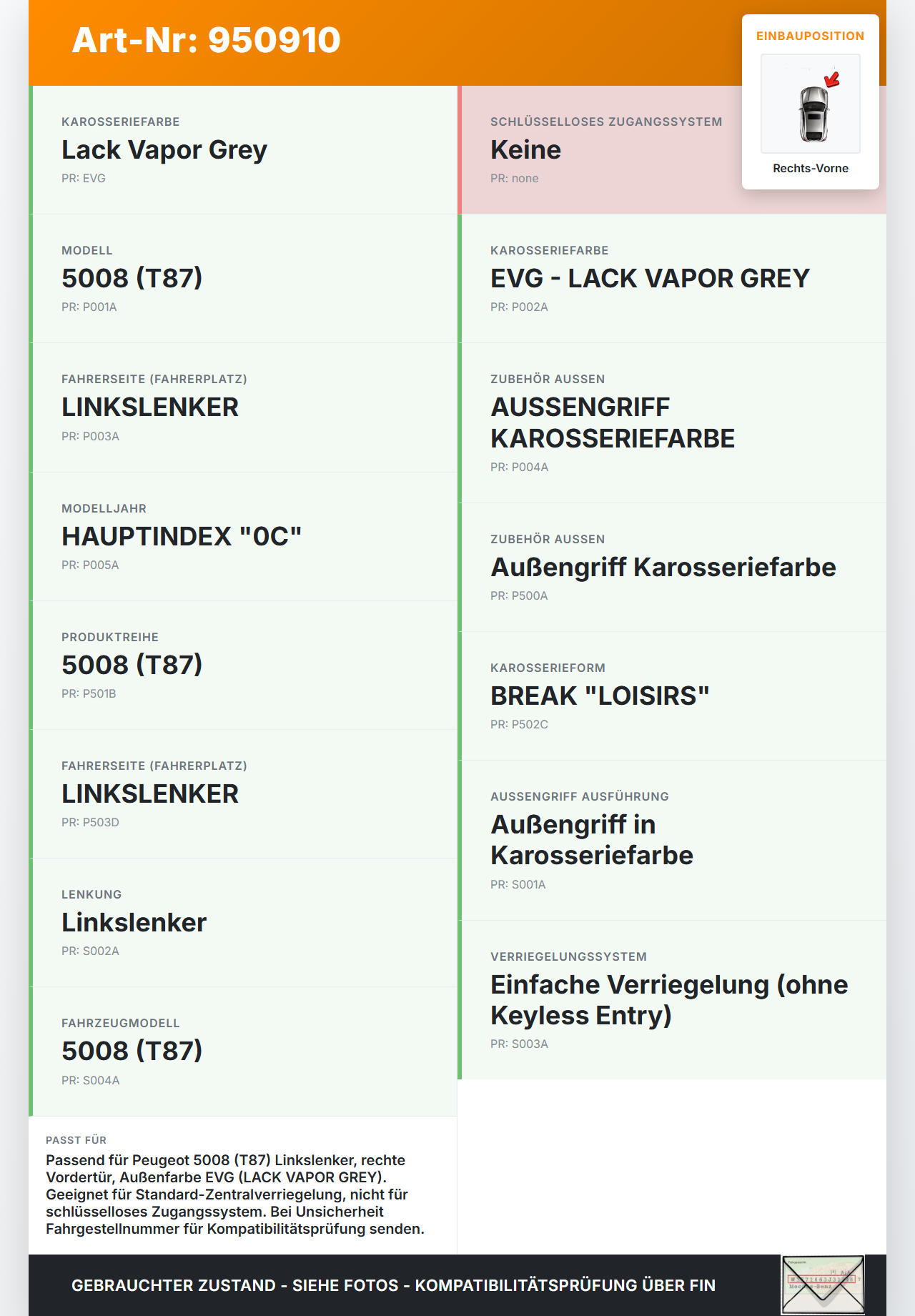915x1316 pixels.
Task: Click Außengriff Karosseriefarbe card with PR P500A
Action: click(x=672, y=568)
